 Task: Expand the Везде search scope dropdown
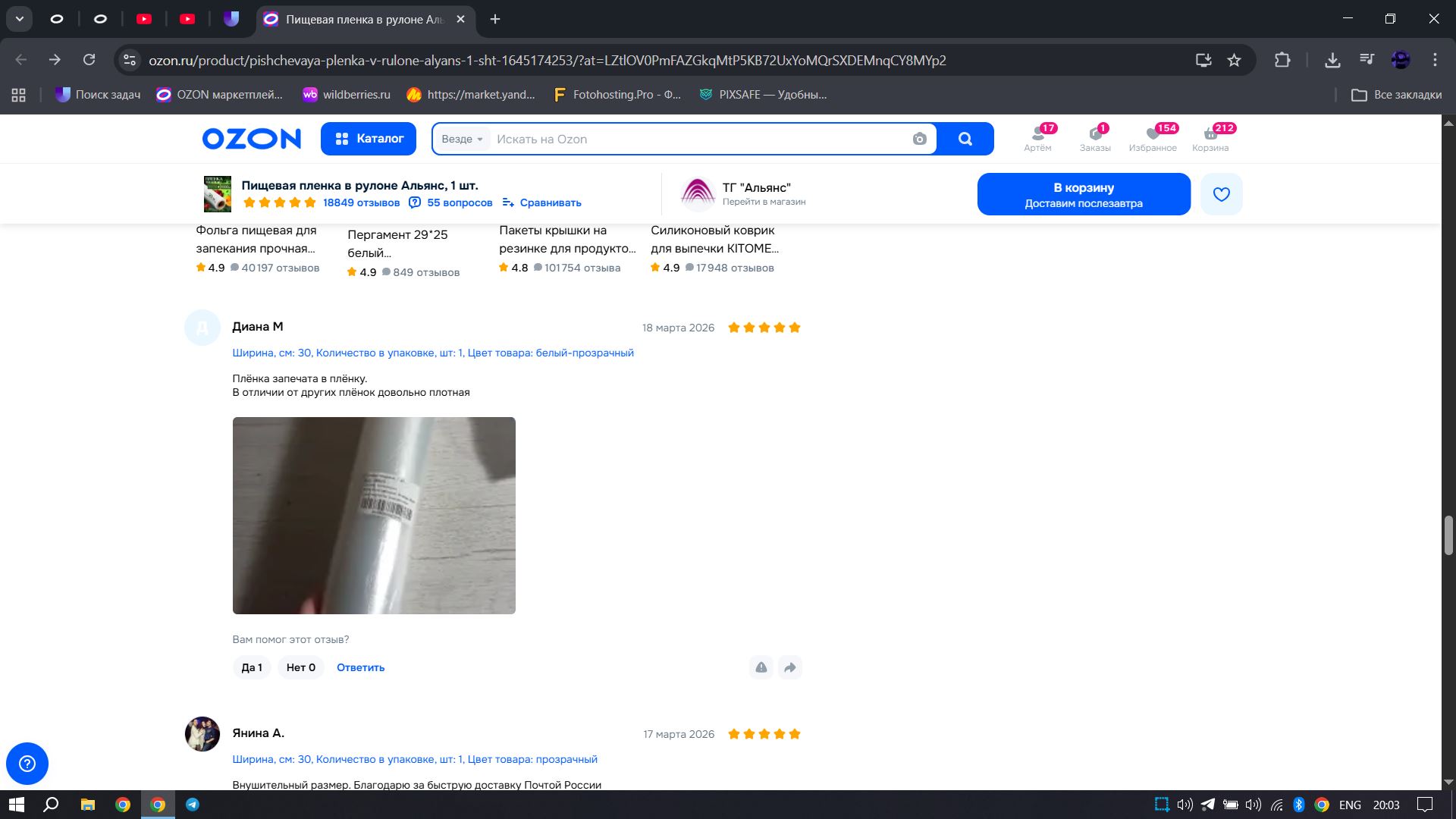[x=462, y=139]
